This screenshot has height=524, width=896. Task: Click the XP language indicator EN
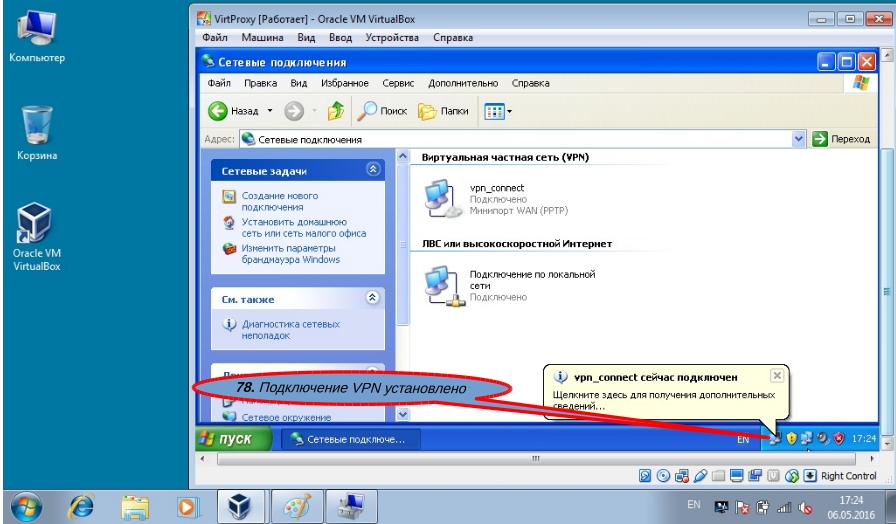point(742,439)
